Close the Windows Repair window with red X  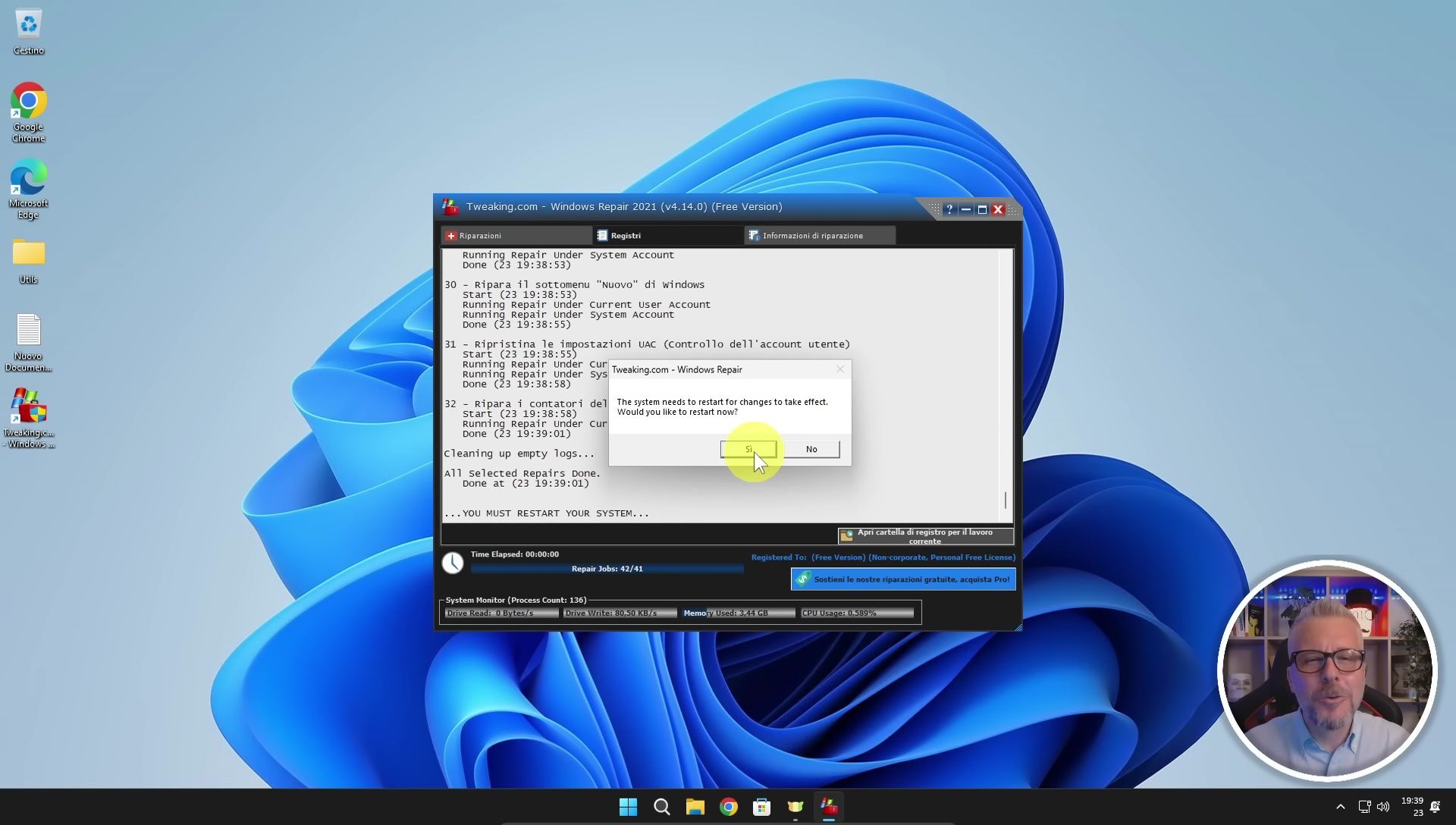(x=998, y=210)
